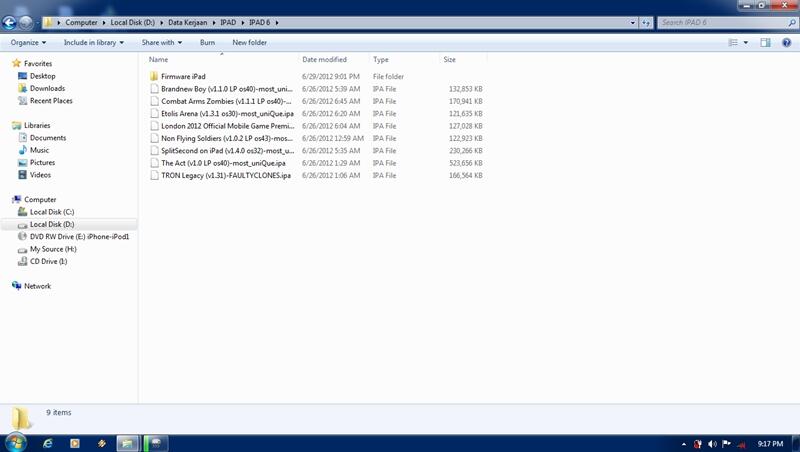
Task: Select Combat Arms Zombies file icon
Action: click(154, 101)
